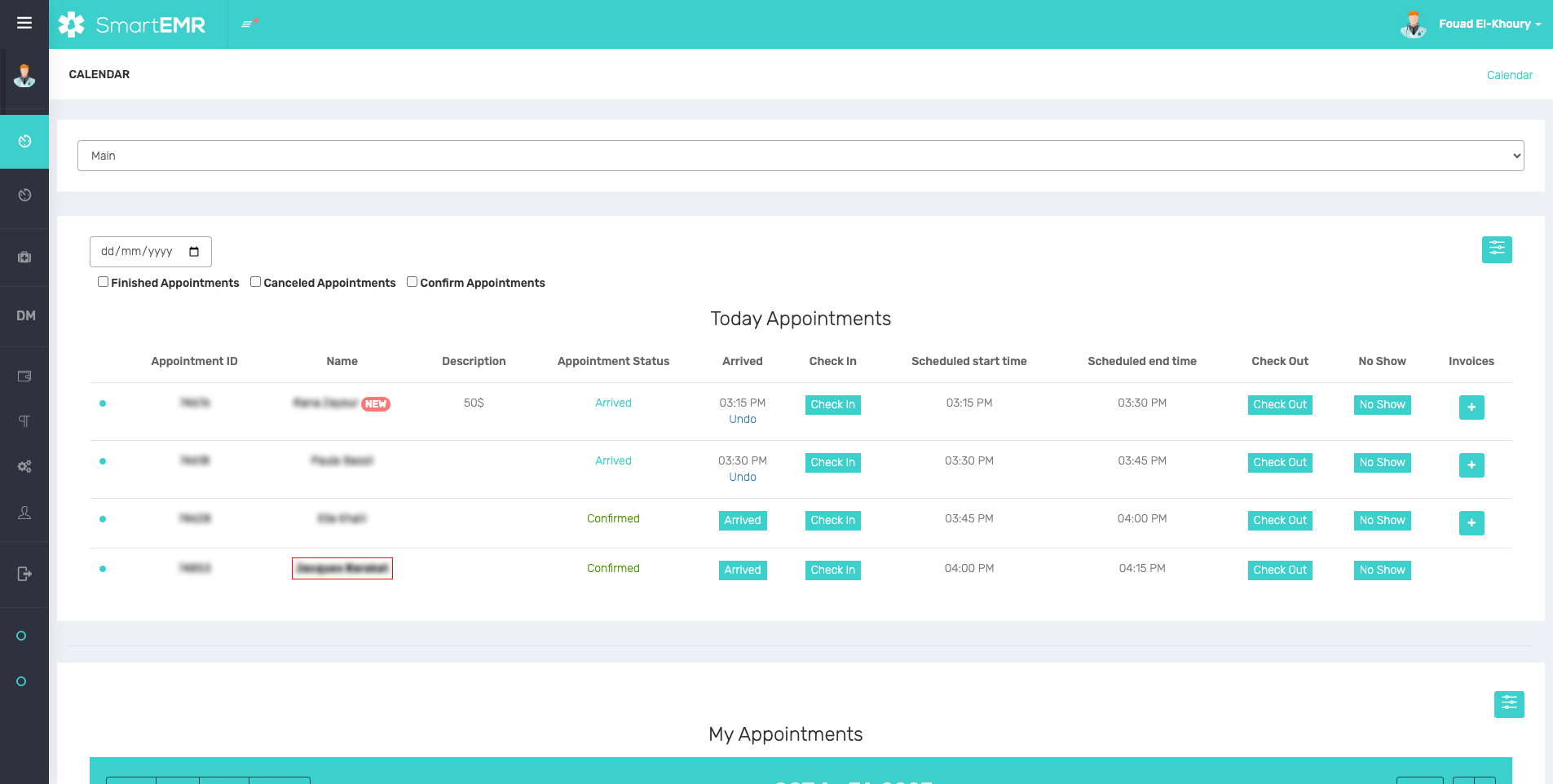Click the medical bag icon in the sidebar
The height and width of the screenshot is (784, 1553).
coord(24,257)
